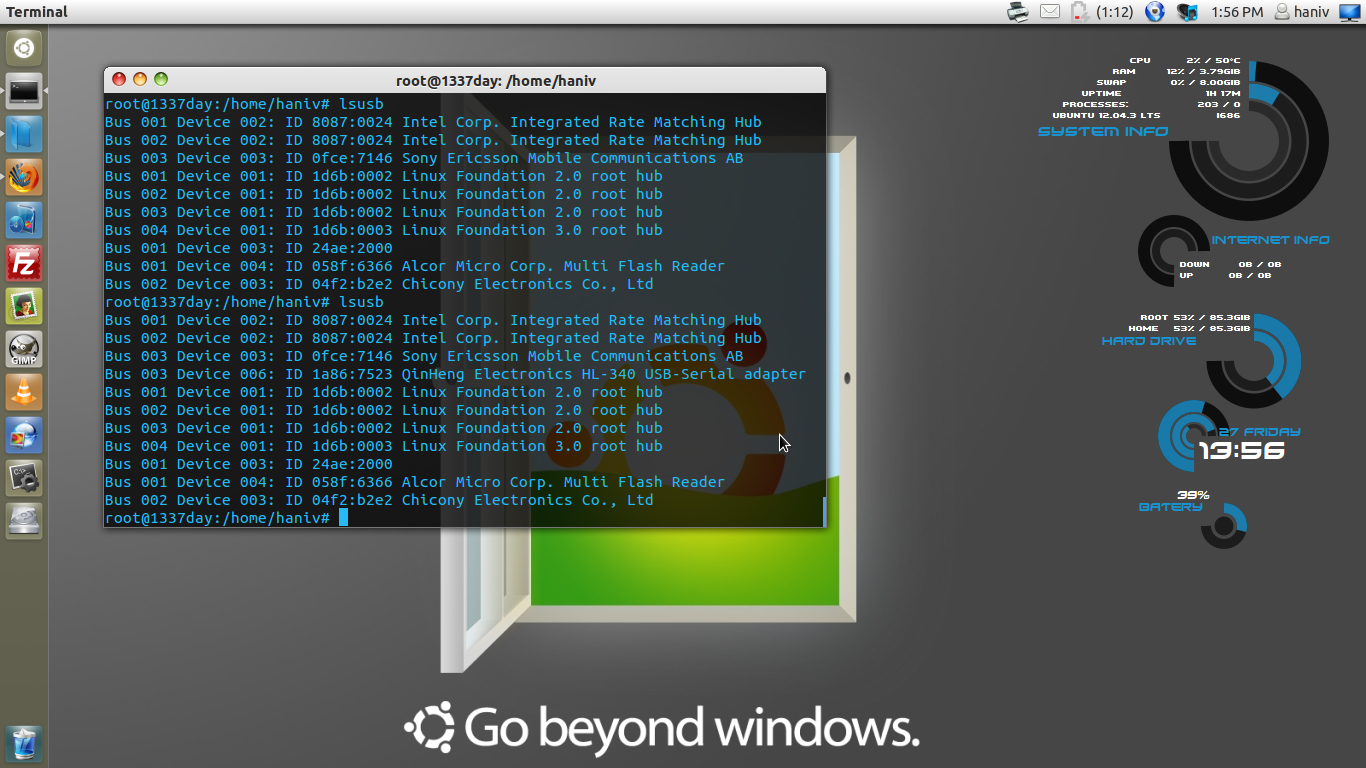Screen dimensions: 1366x768
Task: Click the SYSTEM INFO widget label
Action: coord(1103,132)
